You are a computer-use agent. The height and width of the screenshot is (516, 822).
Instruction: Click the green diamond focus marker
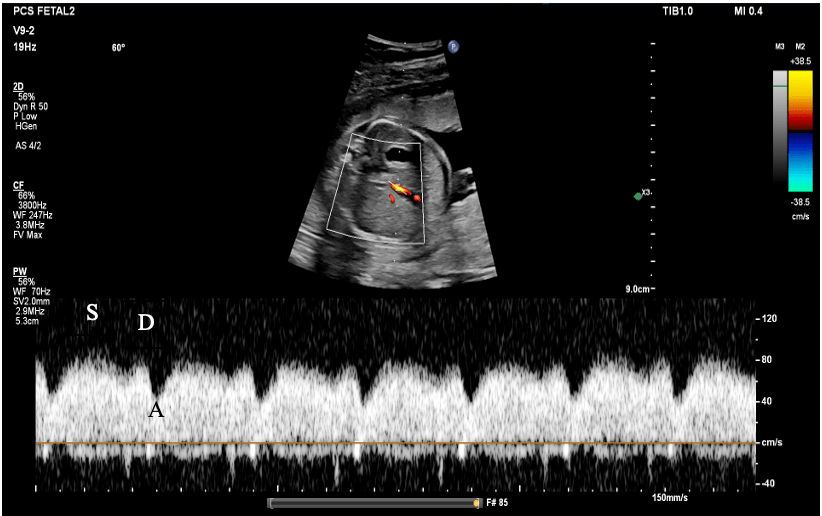point(638,195)
